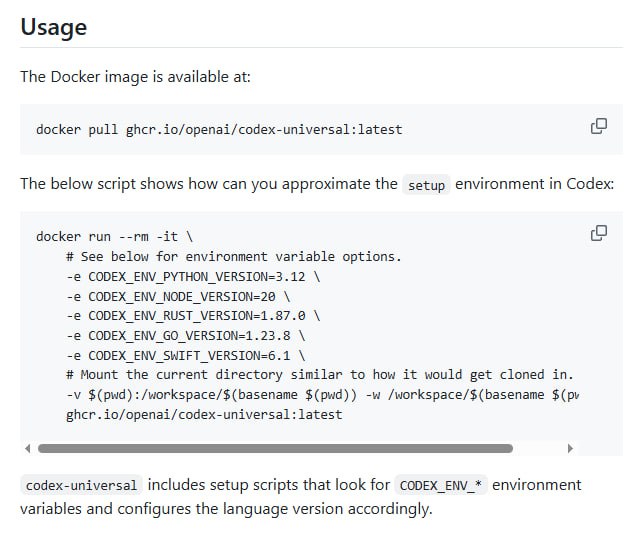Copy the docker run script
This screenshot has width=638, height=542.
(599, 233)
